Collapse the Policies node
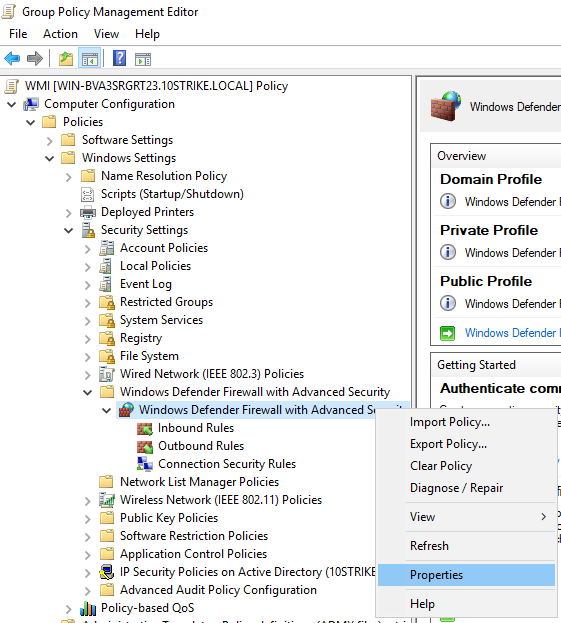561x623 pixels. [x=31, y=122]
